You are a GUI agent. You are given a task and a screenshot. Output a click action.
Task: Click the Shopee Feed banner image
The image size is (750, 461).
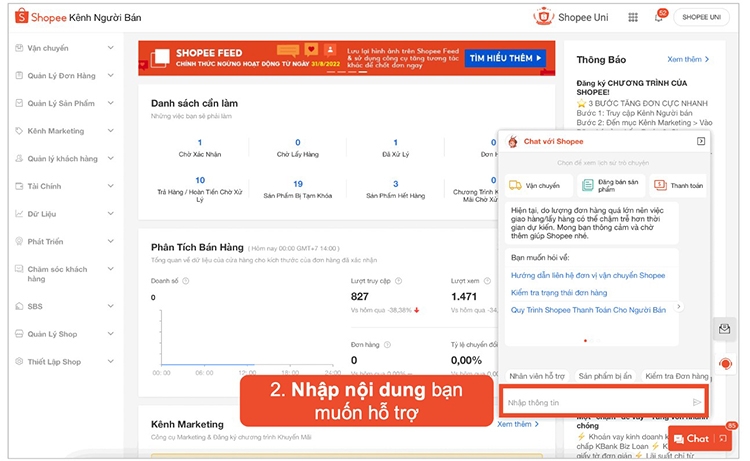coord(347,58)
